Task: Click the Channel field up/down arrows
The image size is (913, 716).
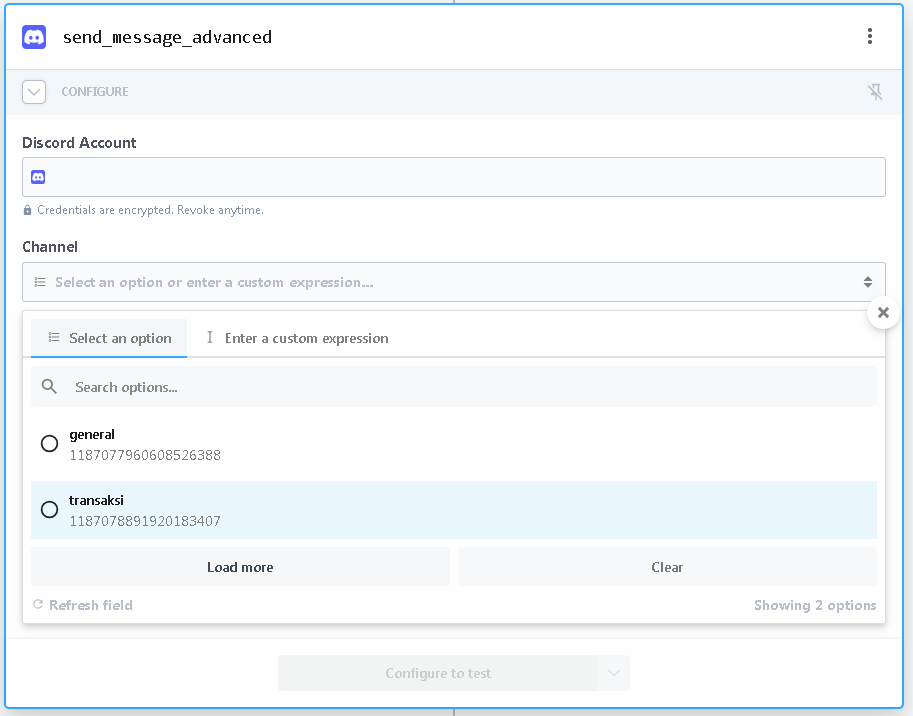Action: [x=868, y=282]
